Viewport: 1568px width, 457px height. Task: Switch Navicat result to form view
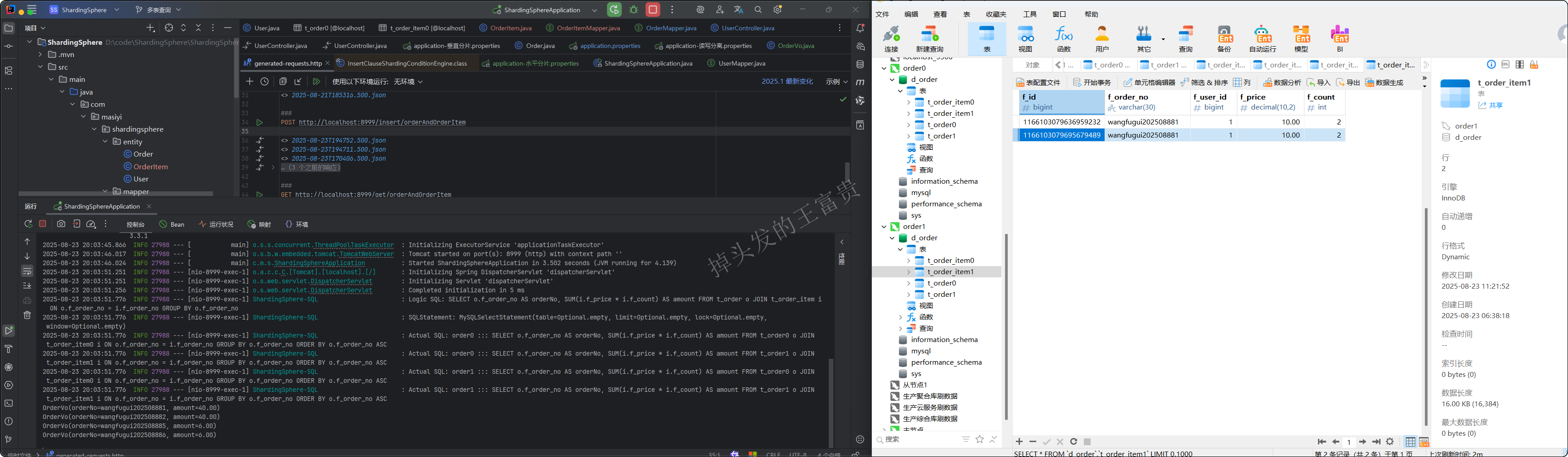coord(1424,442)
